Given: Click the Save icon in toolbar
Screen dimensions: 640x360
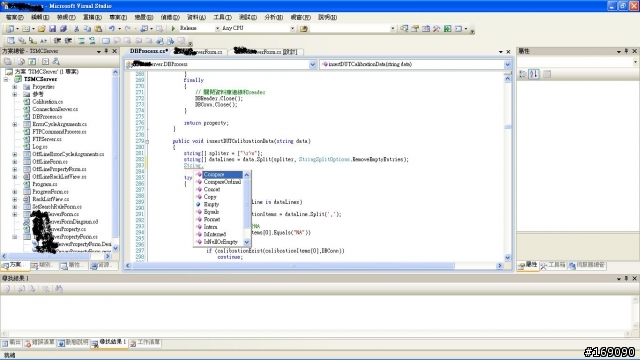Looking at the screenshot, I should click(52, 29).
